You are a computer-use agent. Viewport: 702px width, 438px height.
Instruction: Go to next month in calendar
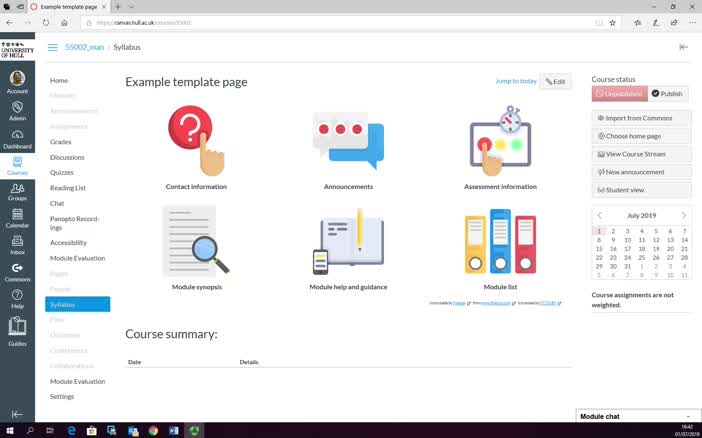tap(684, 215)
